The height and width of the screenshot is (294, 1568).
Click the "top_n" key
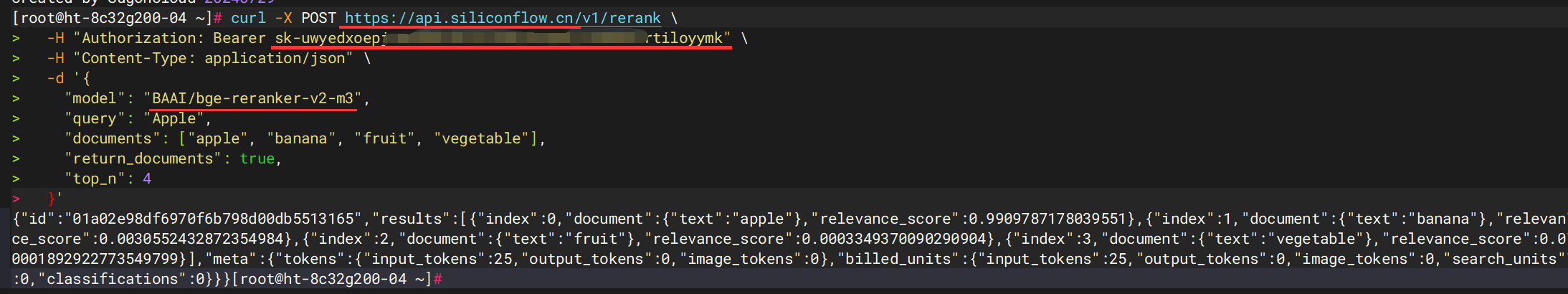pyautogui.click(x=95, y=179)
